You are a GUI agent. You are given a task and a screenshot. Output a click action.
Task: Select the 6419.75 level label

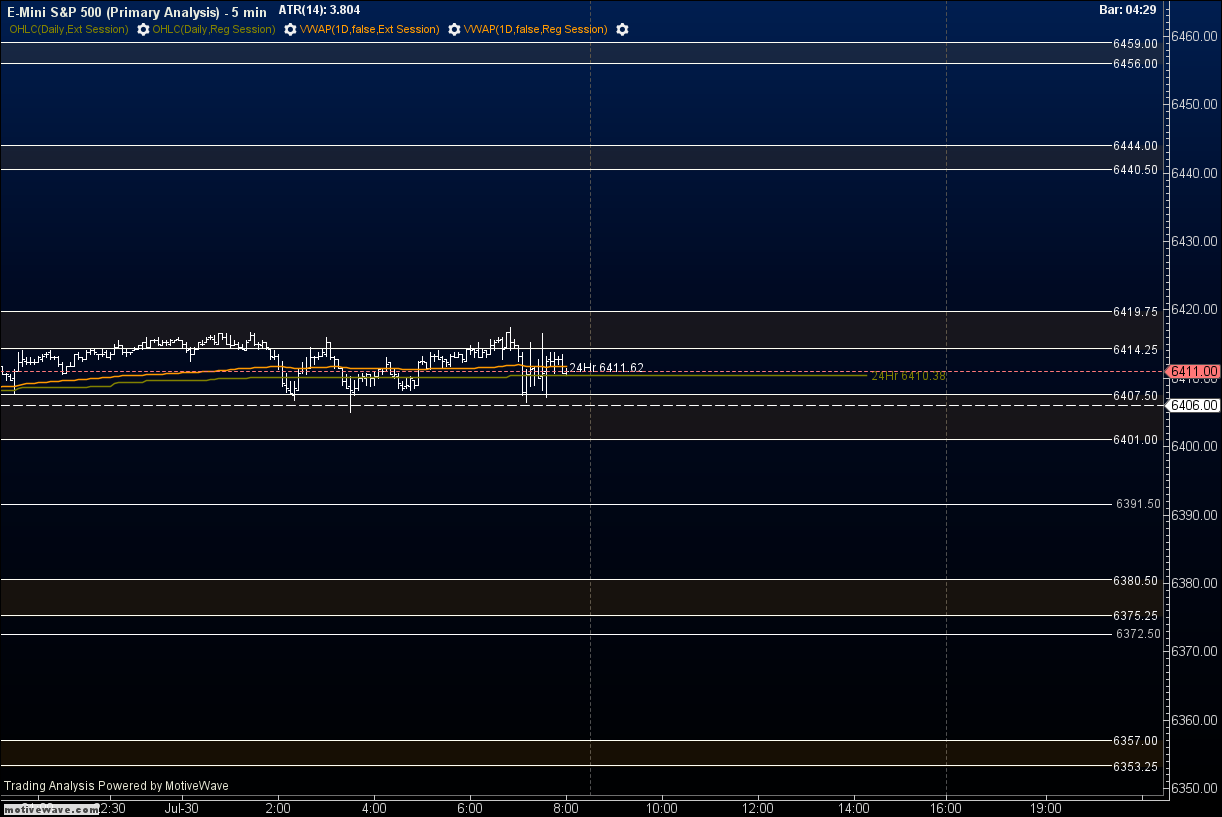click(x=1135, y=311)
